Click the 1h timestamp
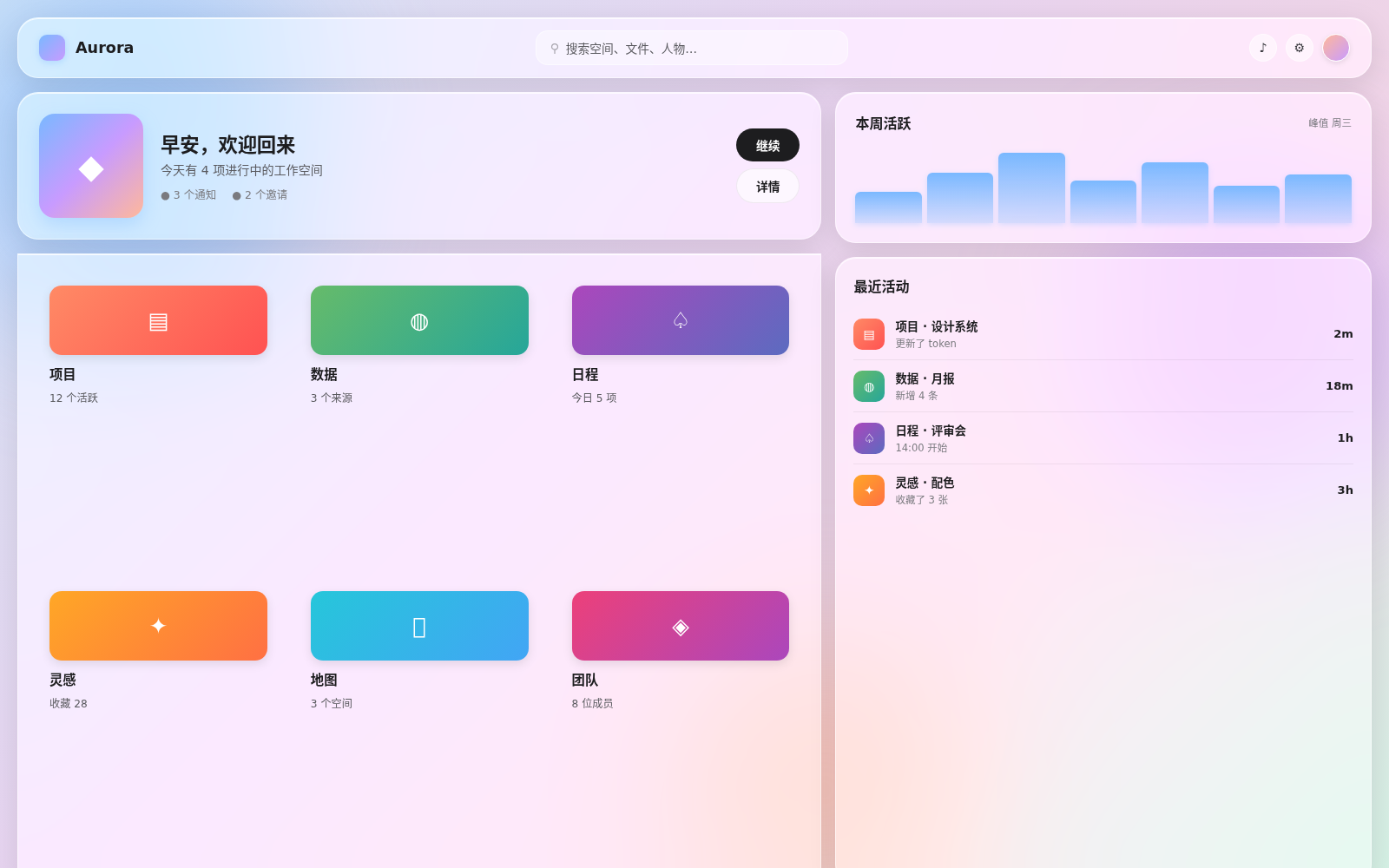The width and height of the screenshot is (1389, 868). 1345,438
